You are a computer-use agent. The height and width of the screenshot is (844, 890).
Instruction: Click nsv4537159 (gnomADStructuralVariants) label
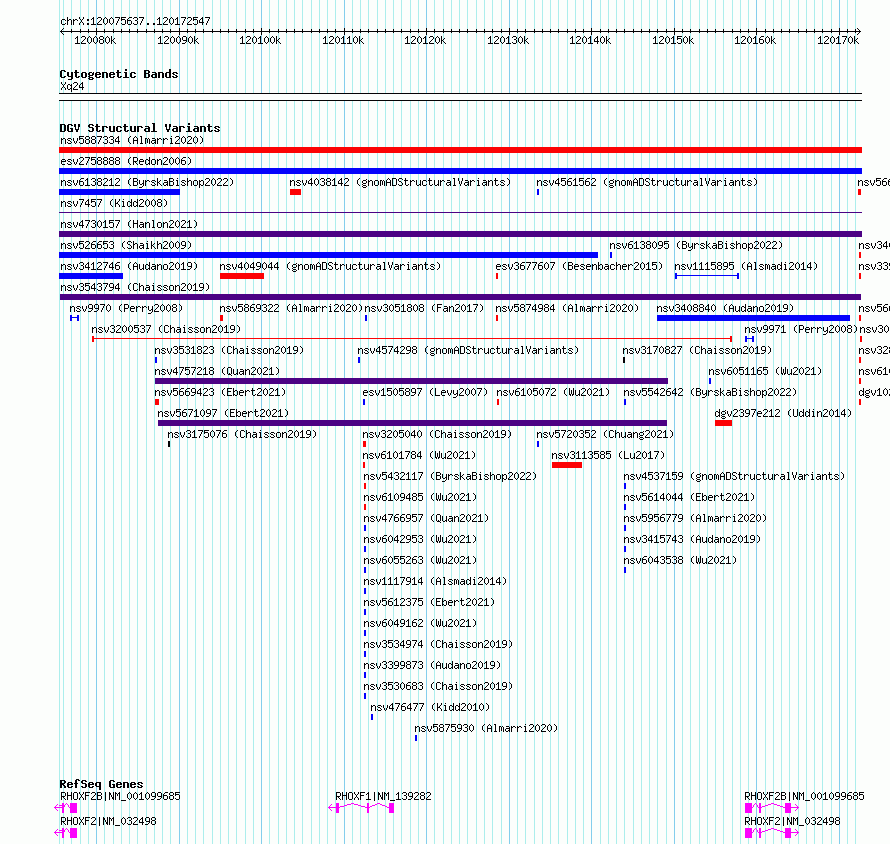coord(734,476)
